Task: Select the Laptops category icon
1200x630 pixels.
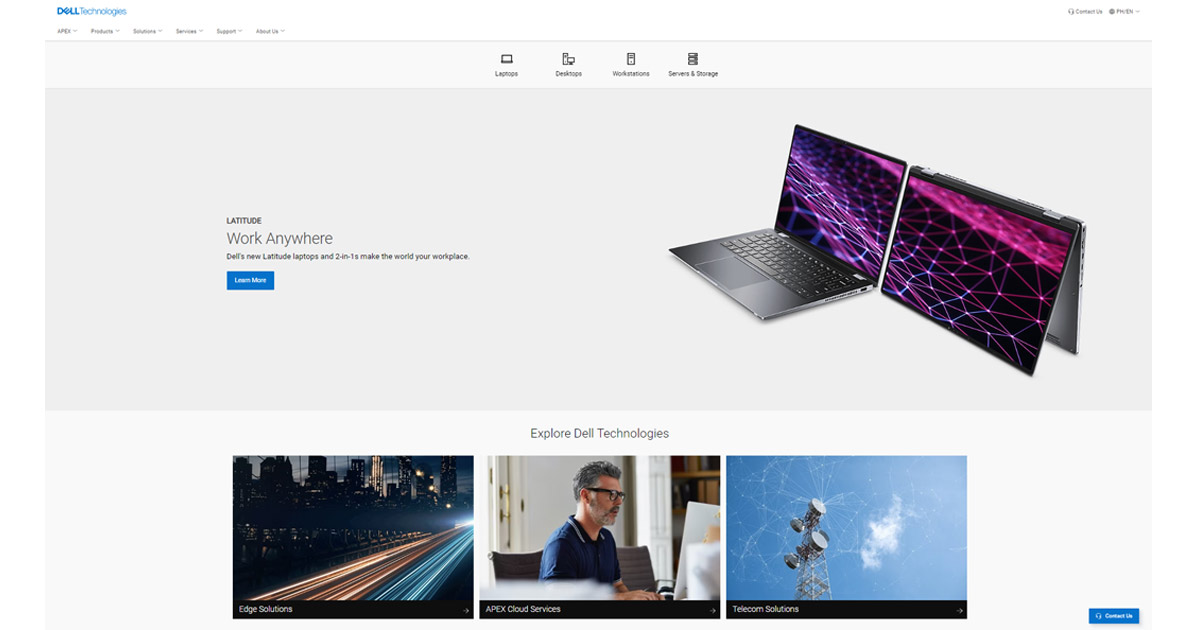Action: (x=507, y=59)
